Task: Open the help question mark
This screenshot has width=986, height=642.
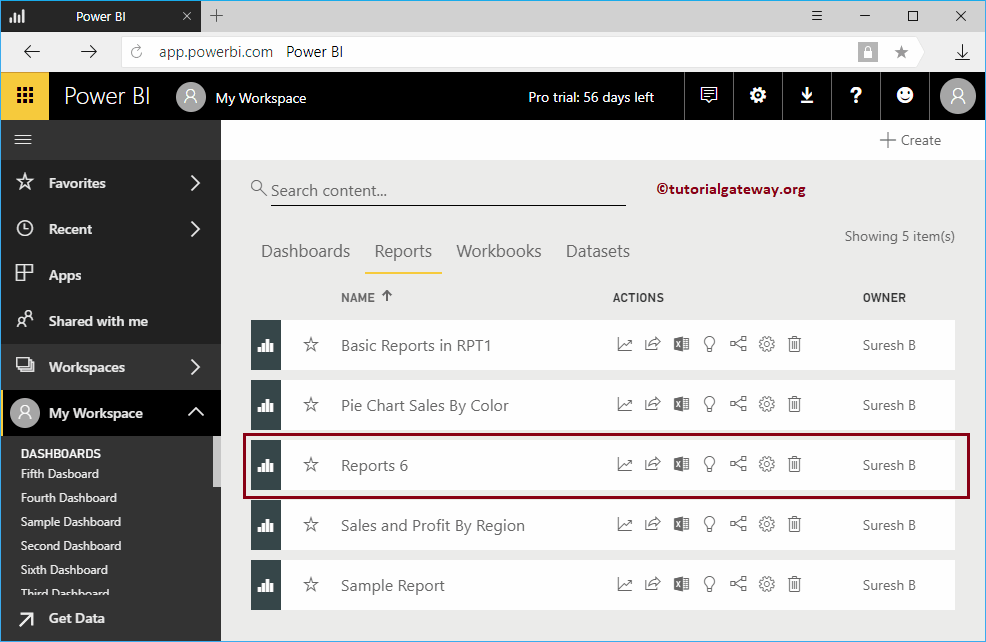Action: [x=856, y=96]
